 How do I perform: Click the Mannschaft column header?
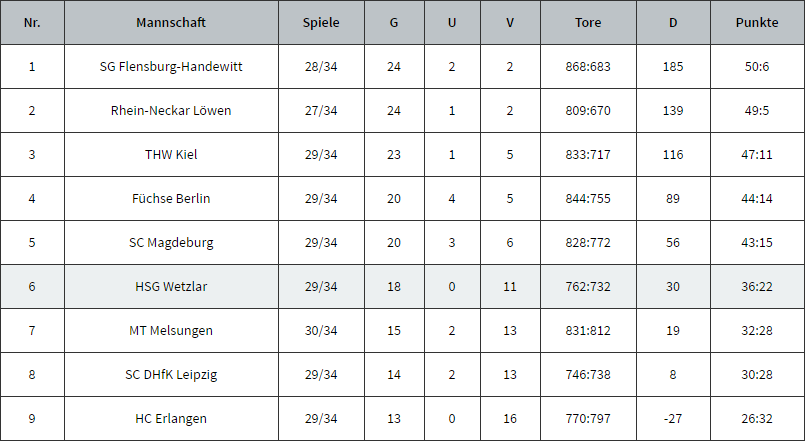pyautogui.click(x=171, y=23)
